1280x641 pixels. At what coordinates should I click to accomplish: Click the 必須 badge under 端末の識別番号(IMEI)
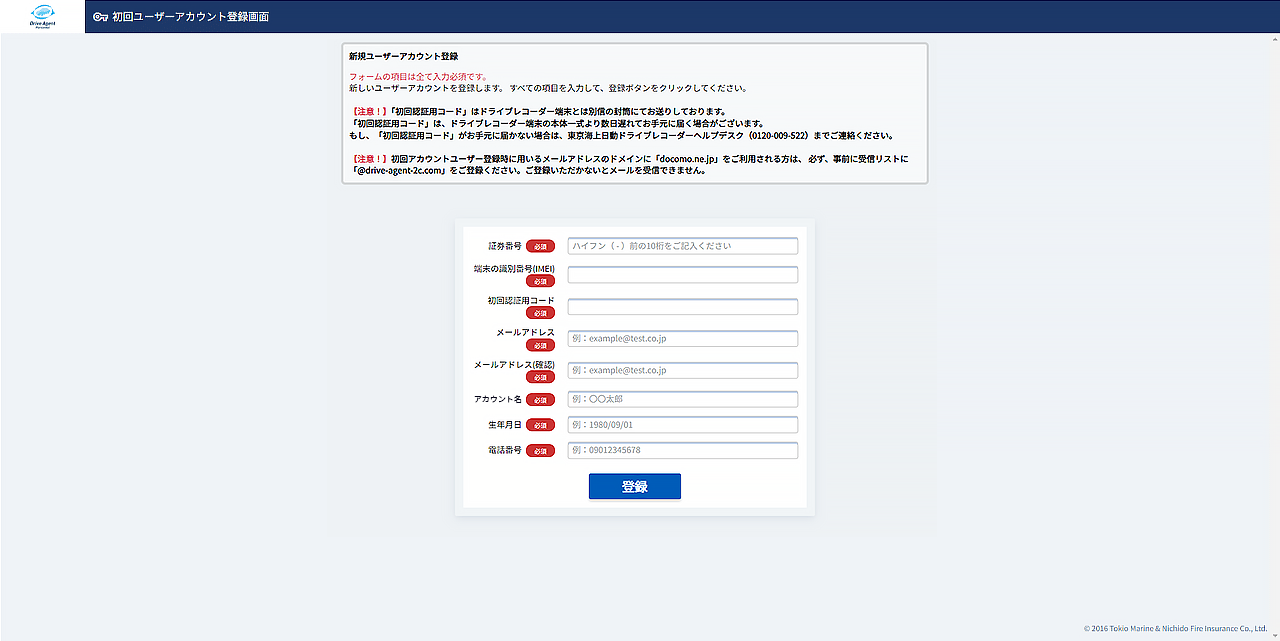tap(540, 281)
